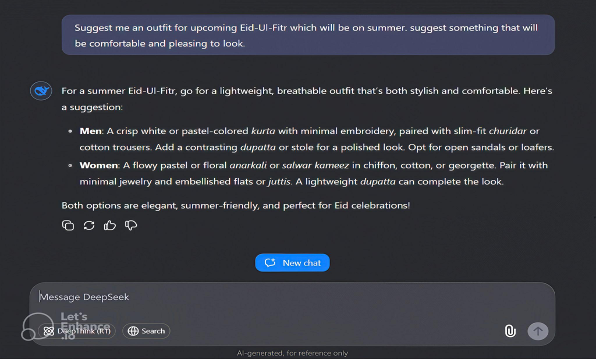Regenerate the response using the refresh icon

(x=89, y=225)
